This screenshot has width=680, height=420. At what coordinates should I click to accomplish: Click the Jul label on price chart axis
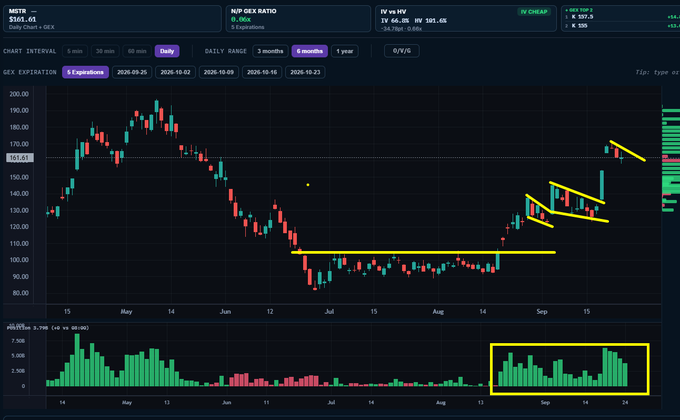pos(329,312)
